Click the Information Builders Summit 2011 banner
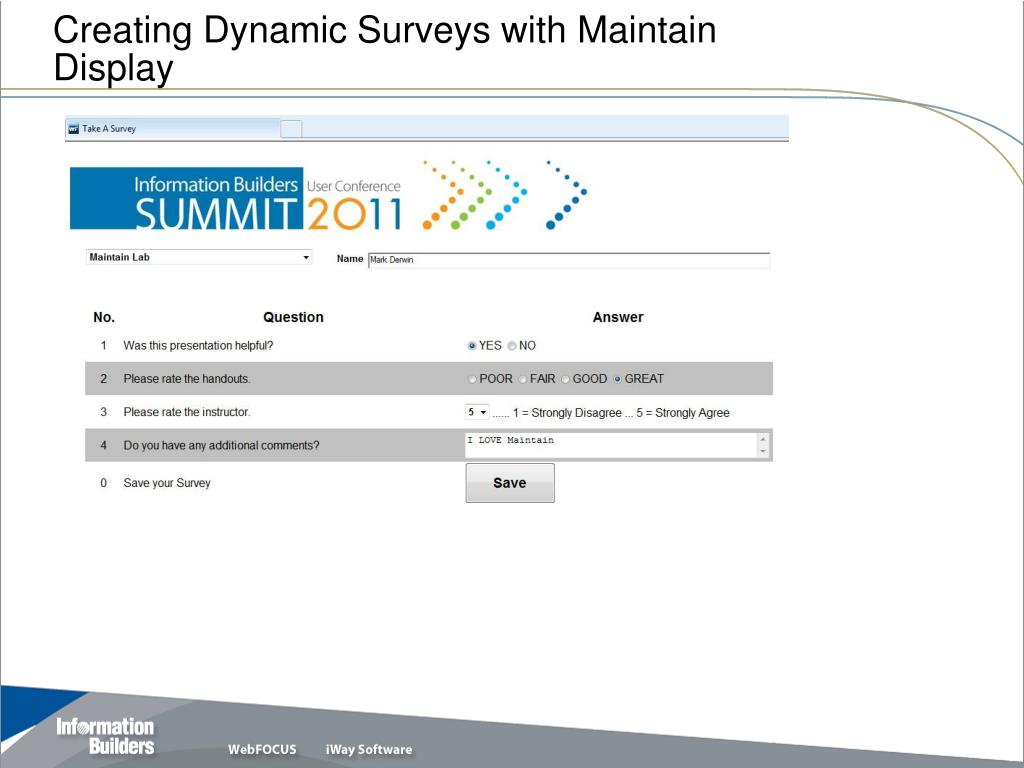Screen dimensions: 1024x768 [236, 199]
